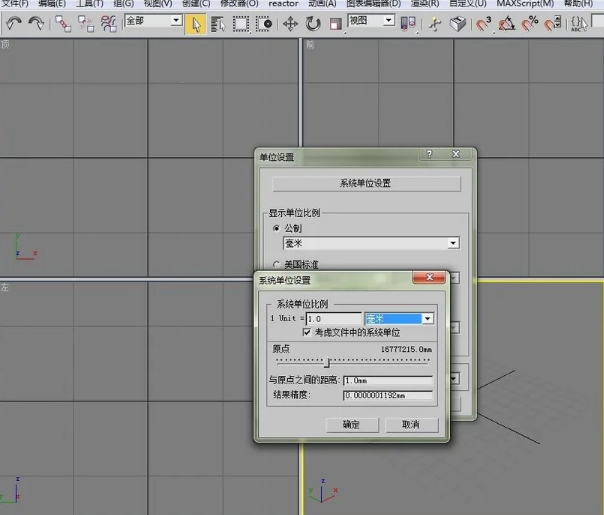The width and height of the screenshot is (604, 515).
Task: Activate the Select and Move tool
Action: 290,24
